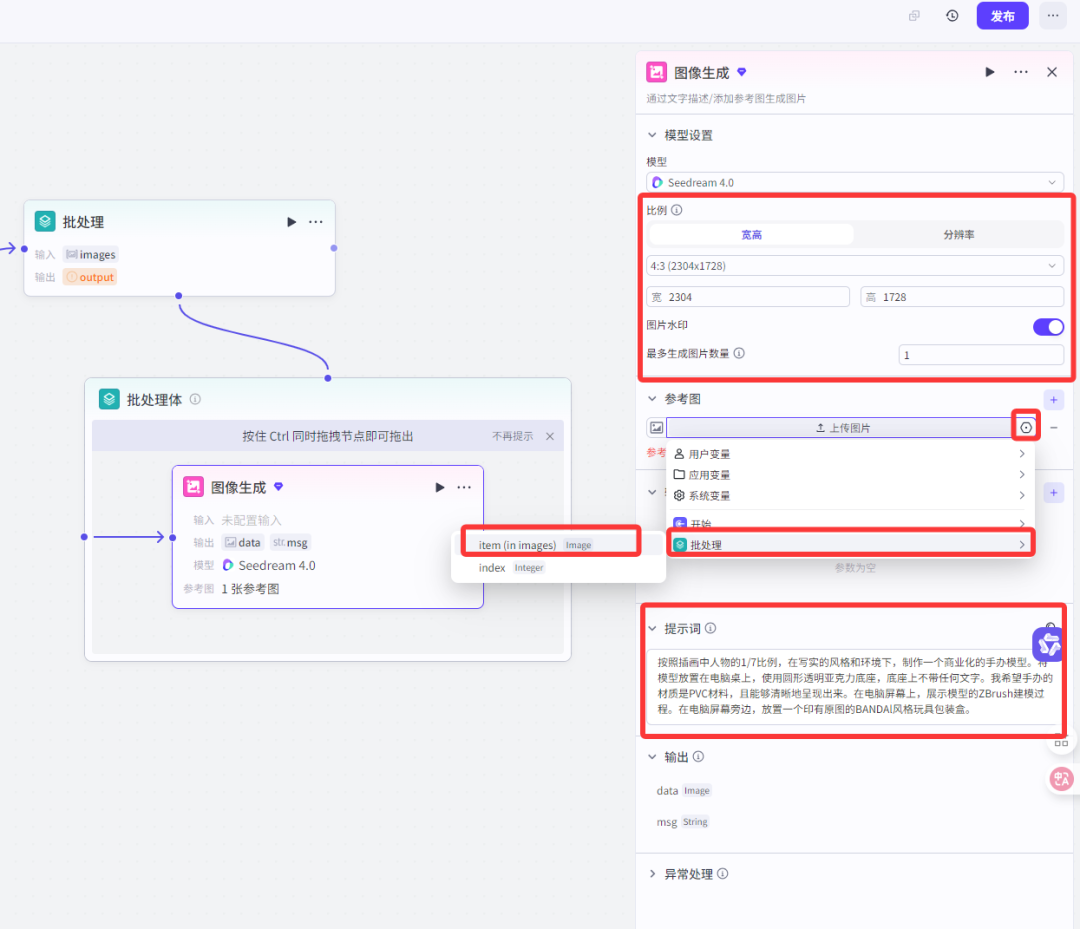
Task: Open the 4:3 (2304x1728) ratio dropdown
Action: [x=855, y=266]
